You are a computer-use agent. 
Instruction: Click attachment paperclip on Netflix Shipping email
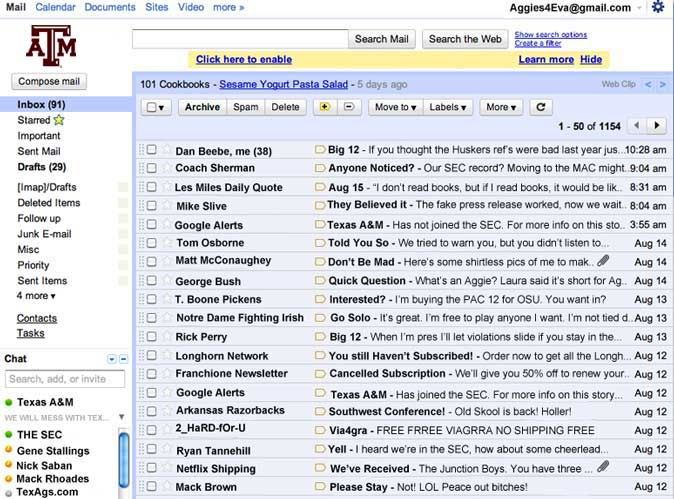[x=603, y=466]
